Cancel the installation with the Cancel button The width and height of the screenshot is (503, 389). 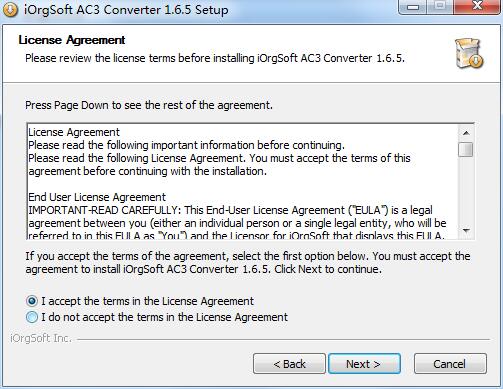pos(450,364)
